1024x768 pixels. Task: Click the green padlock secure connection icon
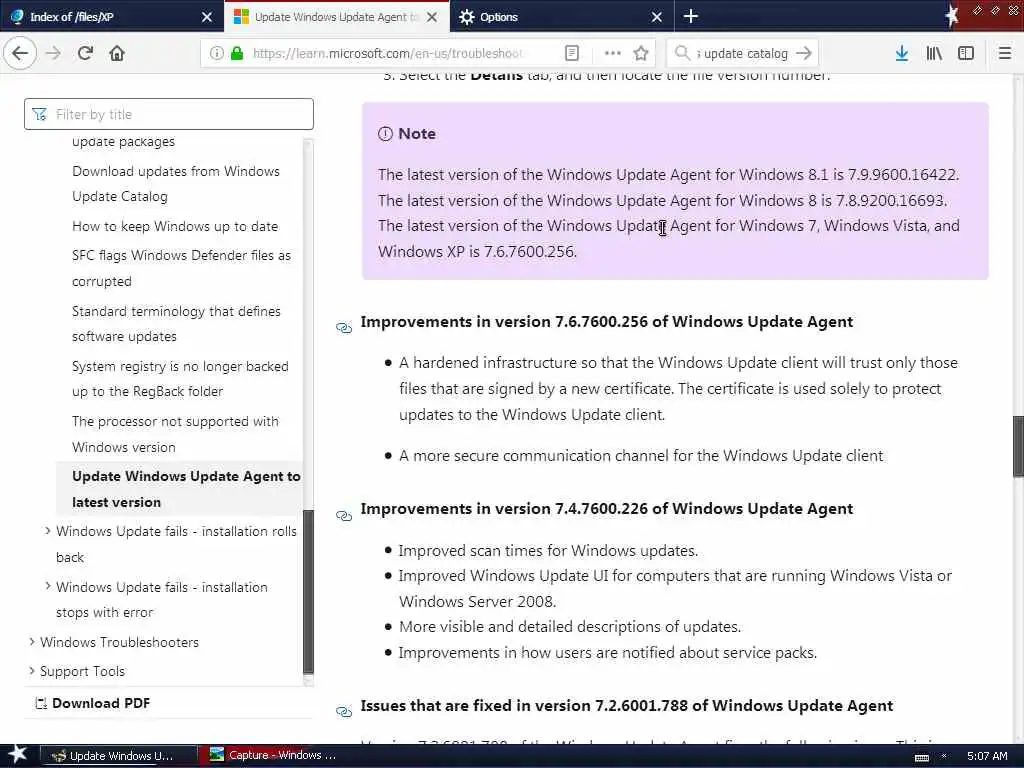(236, 53)
